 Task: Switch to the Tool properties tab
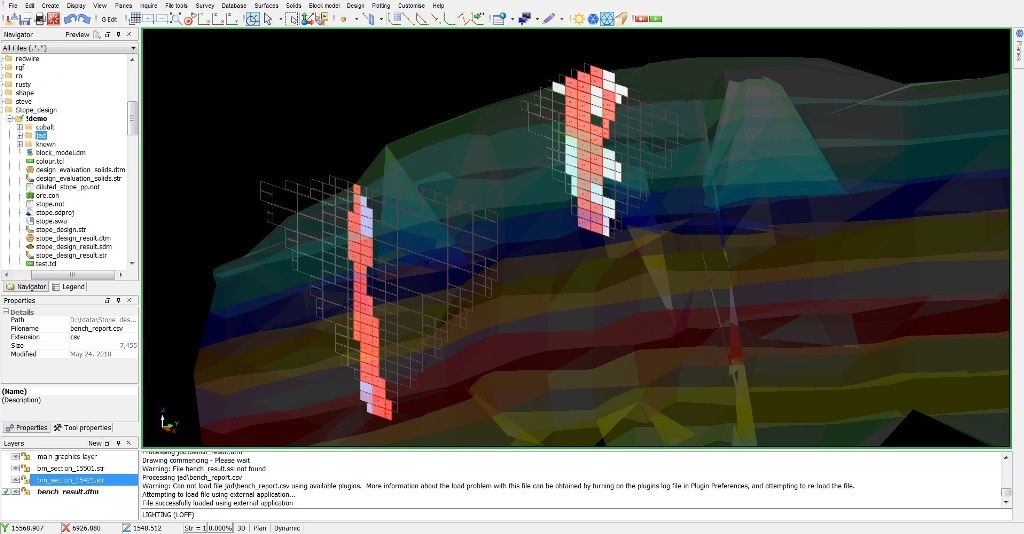pyautogui.click(x=85, y=427)
